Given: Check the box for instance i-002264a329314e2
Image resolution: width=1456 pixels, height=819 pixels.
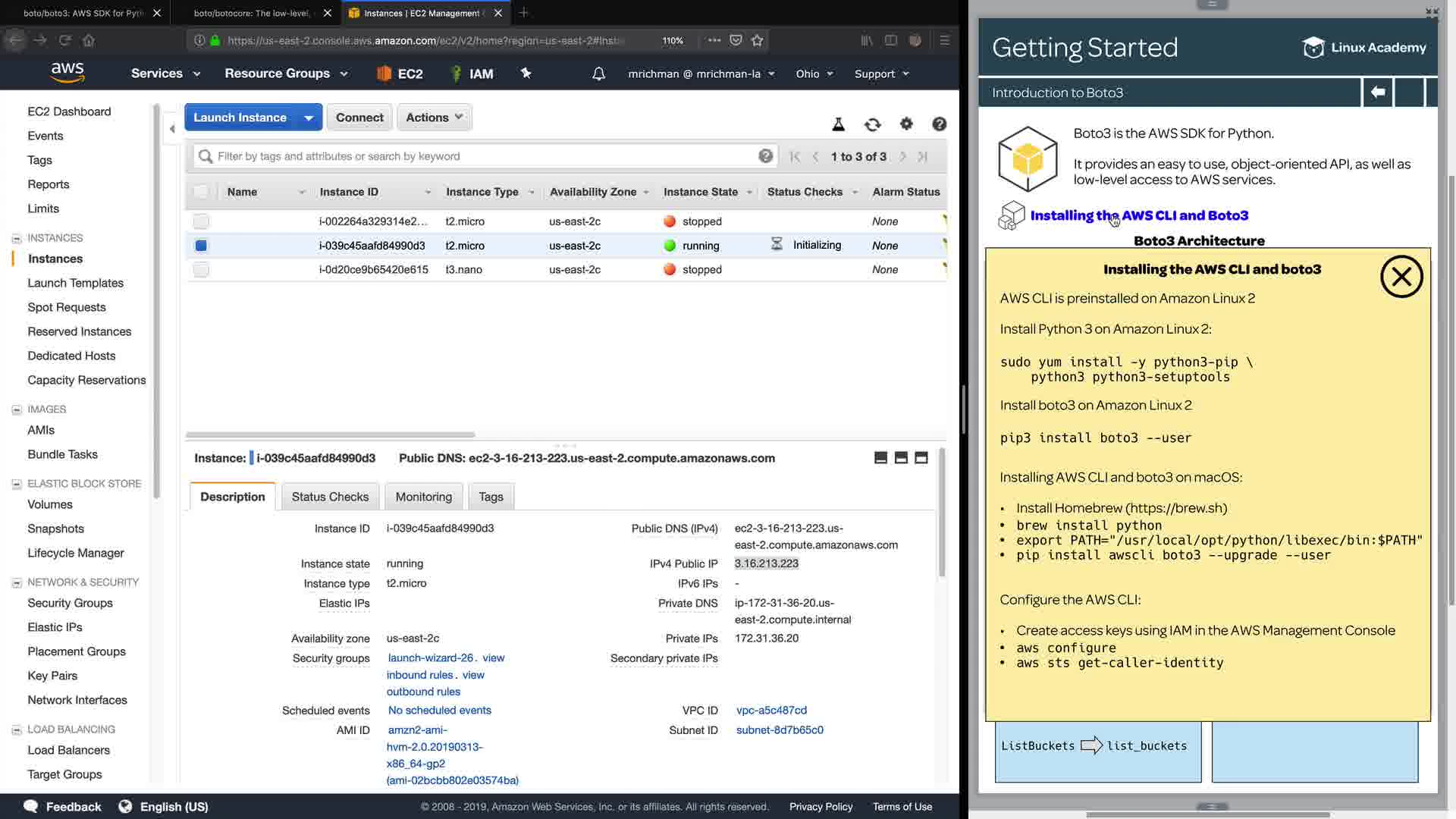Looking at the screenshot, I should [x=201, y=221].
